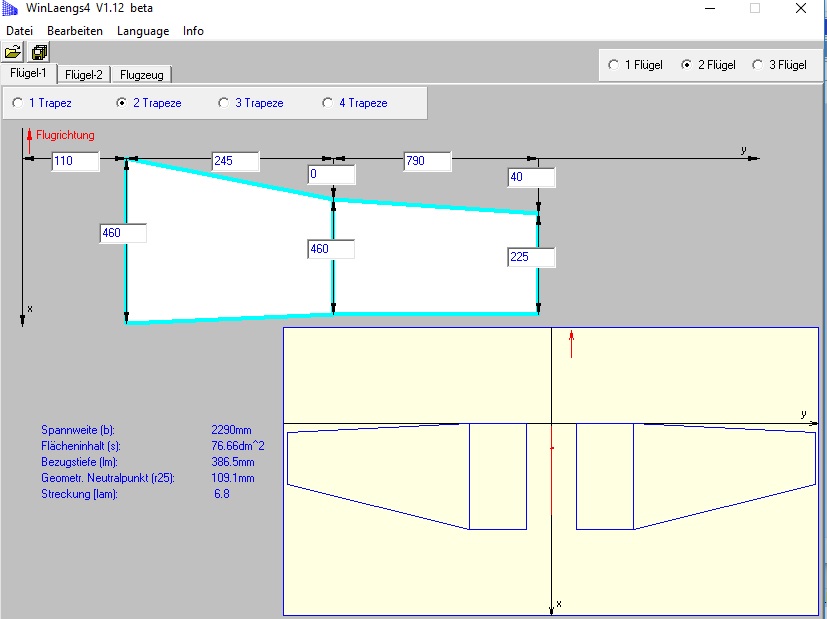Click the sweep offset field showing 40
The image size is (827, 619).
pyautogui.click(x=531, y=177)
